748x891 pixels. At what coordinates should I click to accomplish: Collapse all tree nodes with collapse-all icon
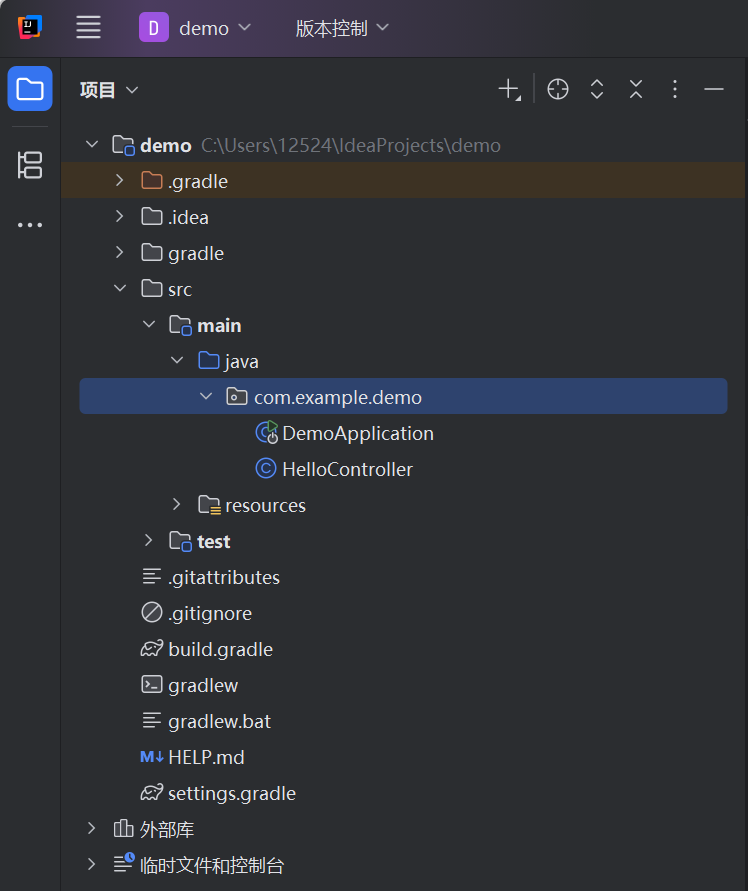(635, 89)
